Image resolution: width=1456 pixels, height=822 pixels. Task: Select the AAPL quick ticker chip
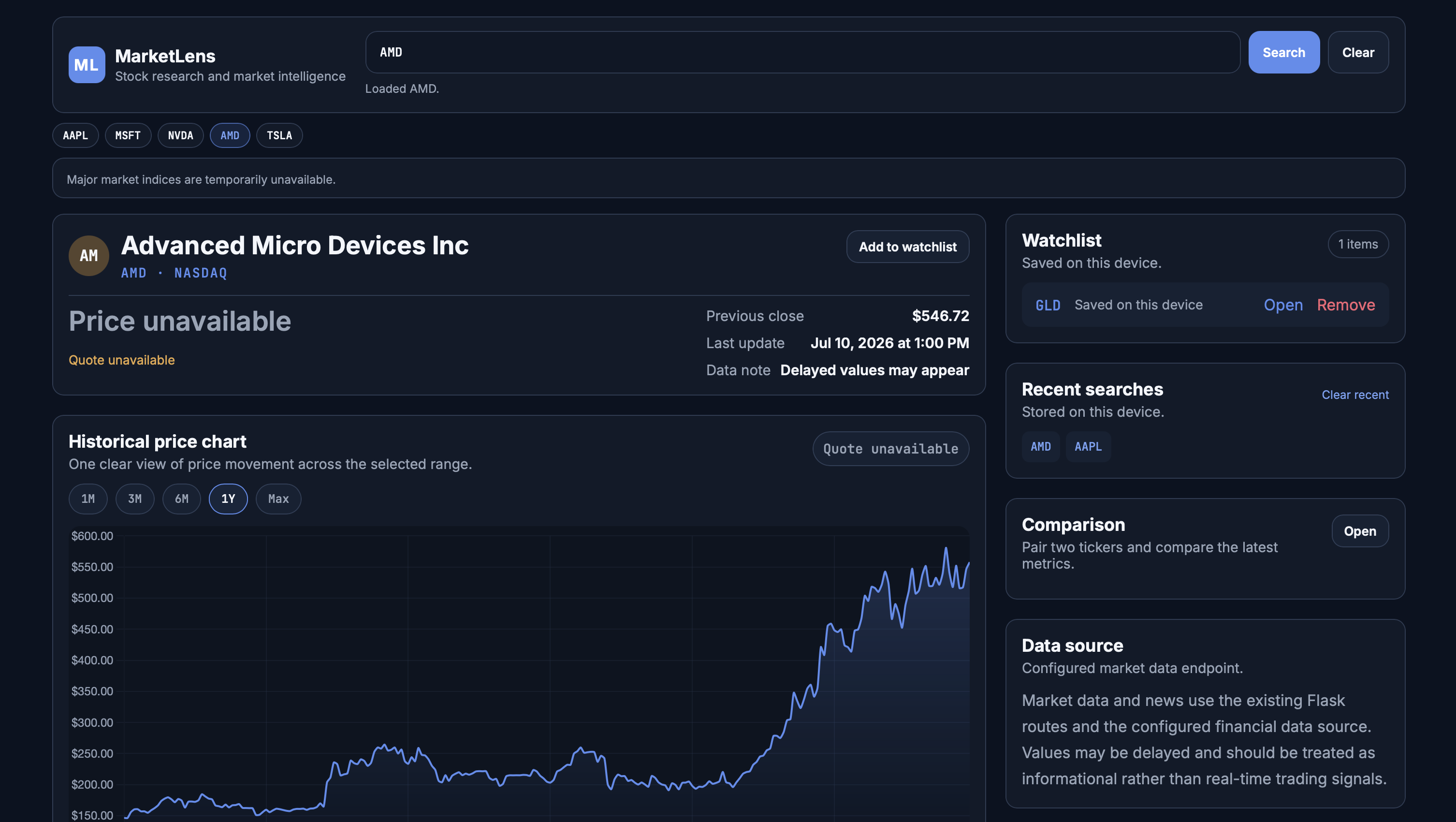(x=75, y=135)
